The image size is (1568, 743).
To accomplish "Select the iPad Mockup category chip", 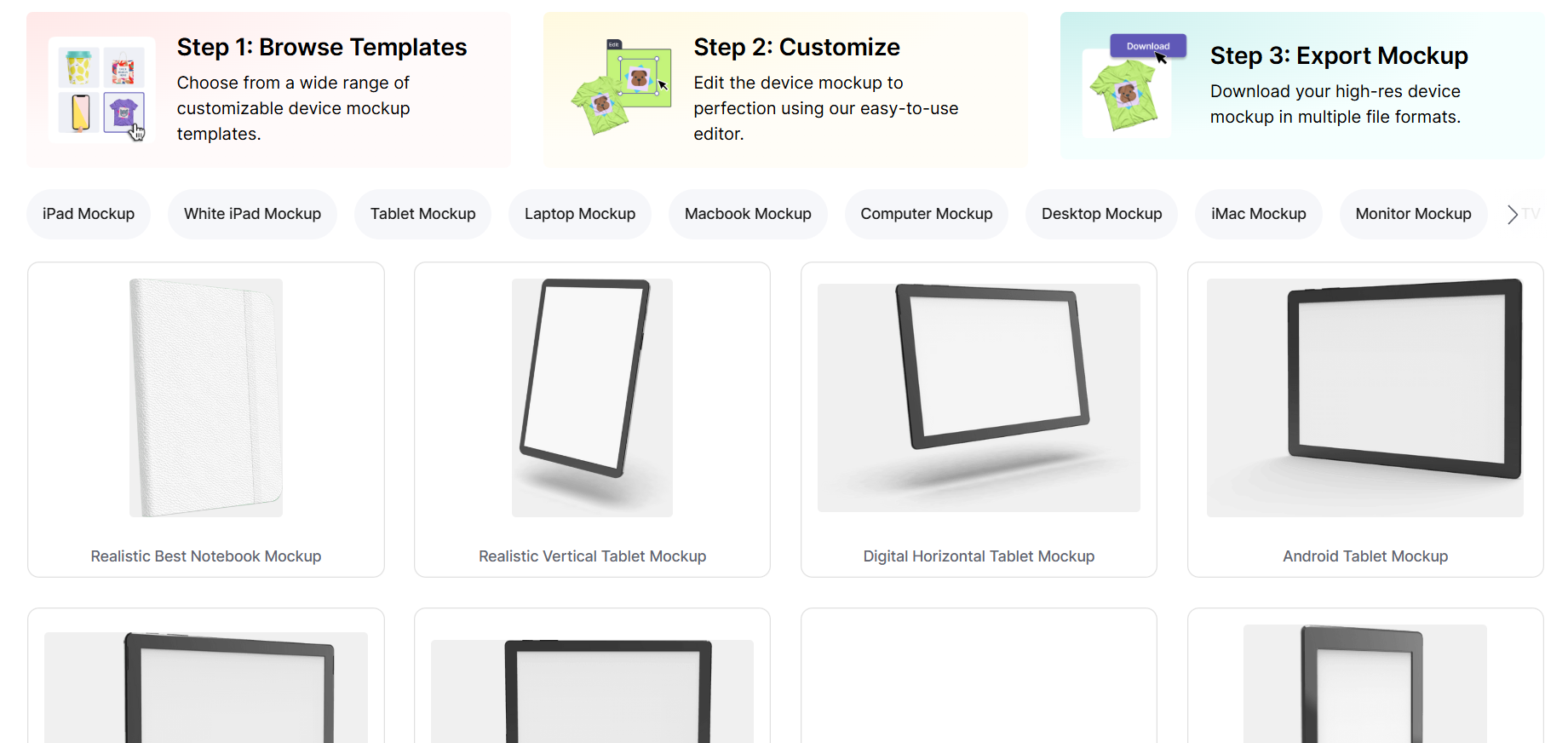I will tap(89, 214).
